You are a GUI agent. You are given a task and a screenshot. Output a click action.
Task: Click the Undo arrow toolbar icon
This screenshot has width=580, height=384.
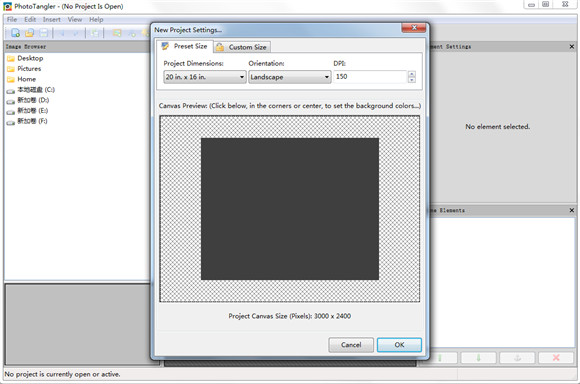(x=61, y=33)
